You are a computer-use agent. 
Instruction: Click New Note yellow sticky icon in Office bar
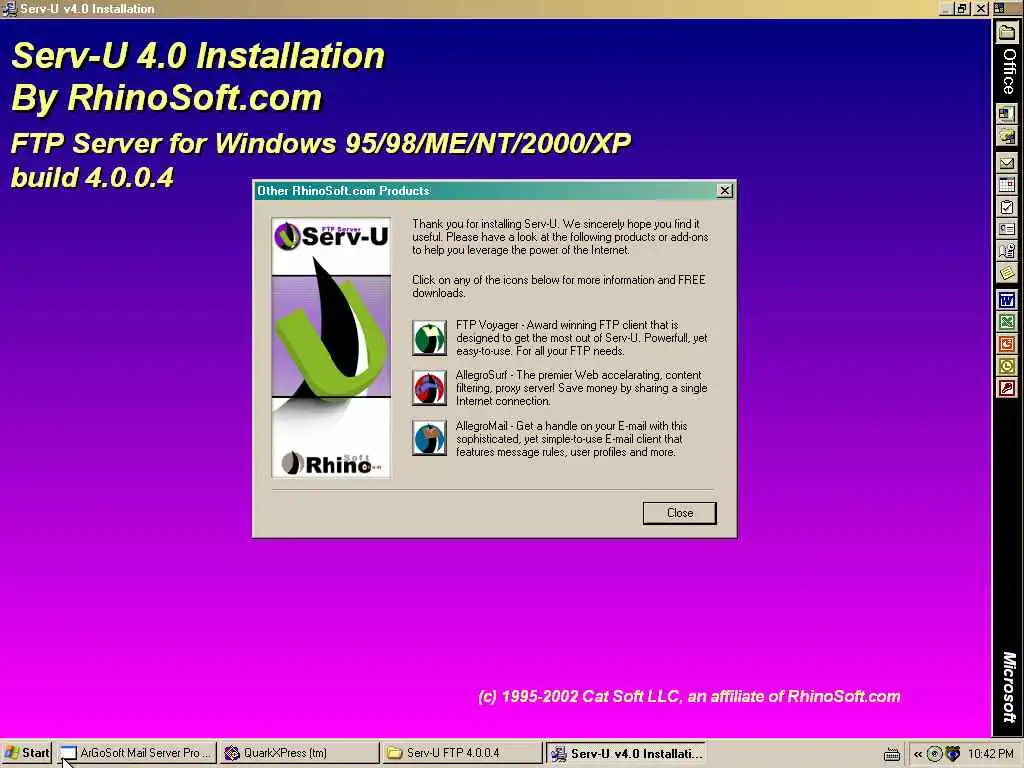pyautogui.click(x=1006, y=272)
